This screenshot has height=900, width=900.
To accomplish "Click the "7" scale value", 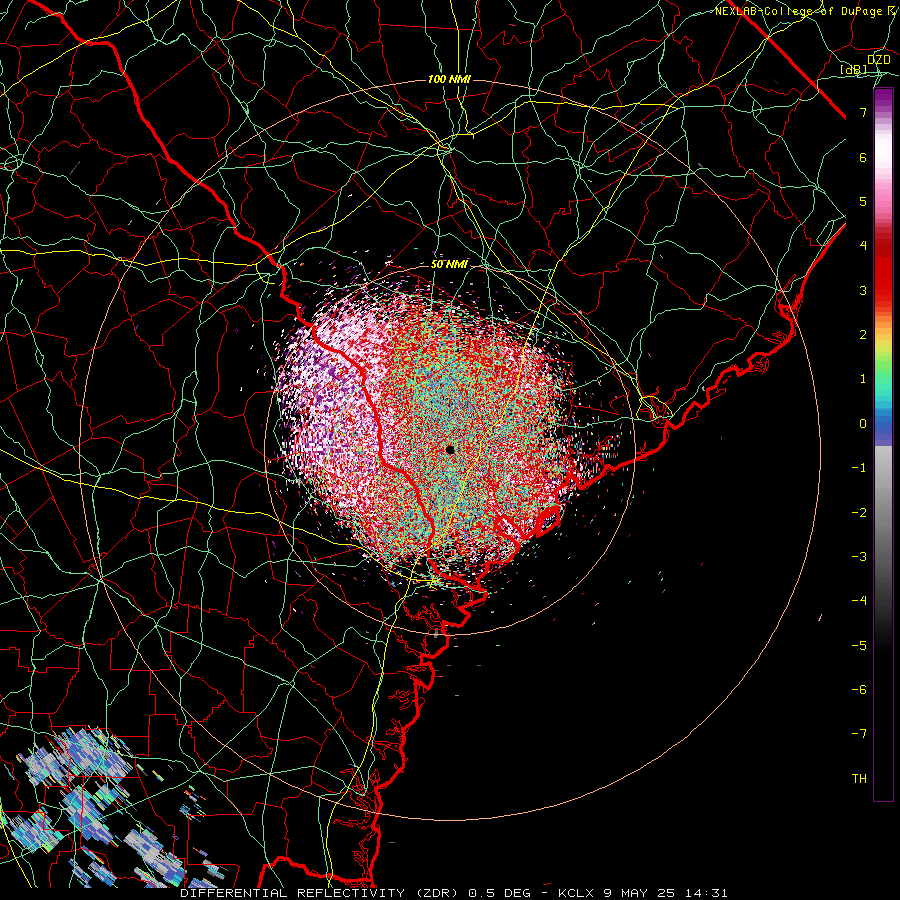I will (863, 112).
